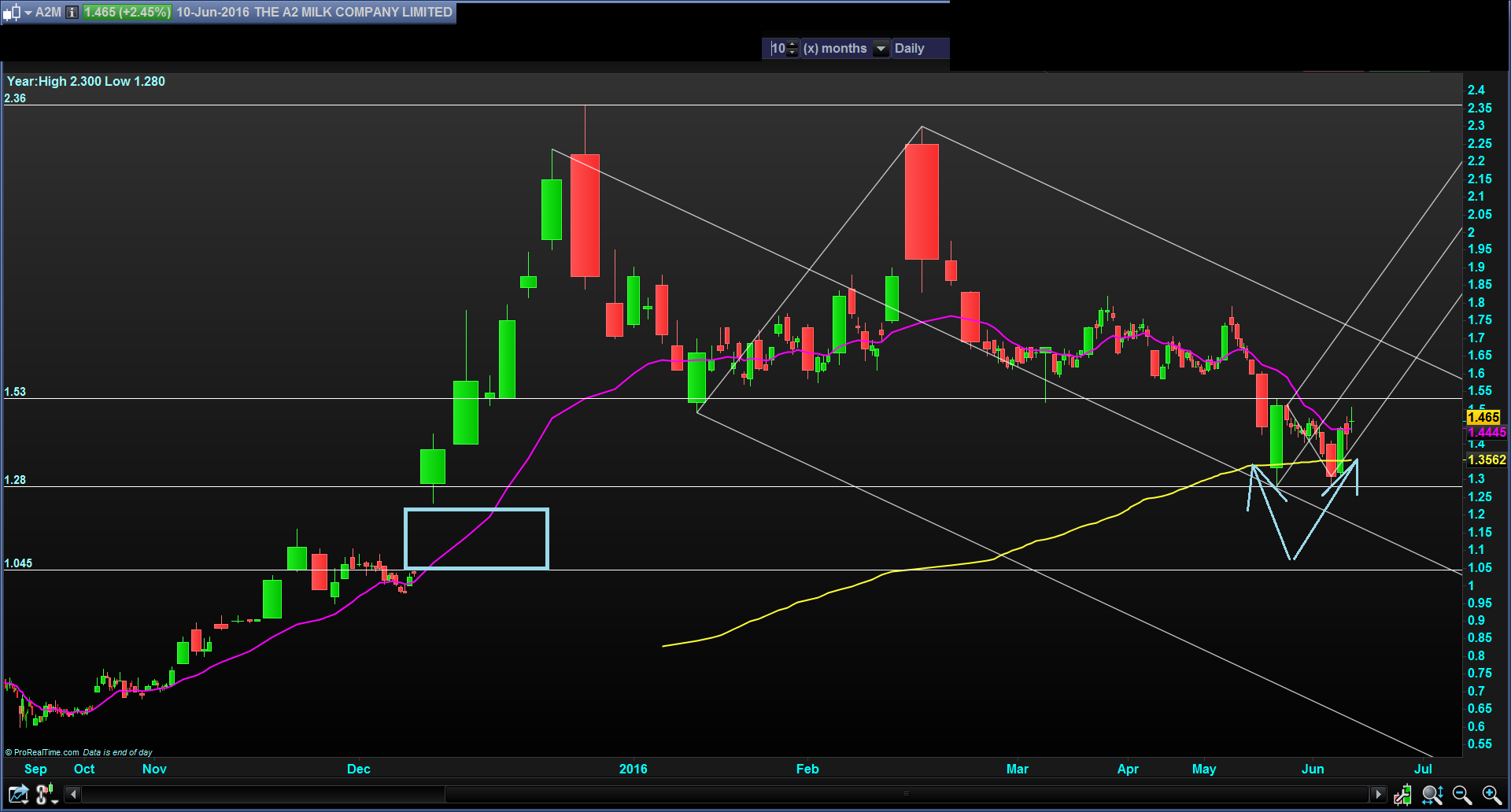Click the yellow 1.465 current price label
This screenshot has width=1511, height=812.
(1483, 417)
